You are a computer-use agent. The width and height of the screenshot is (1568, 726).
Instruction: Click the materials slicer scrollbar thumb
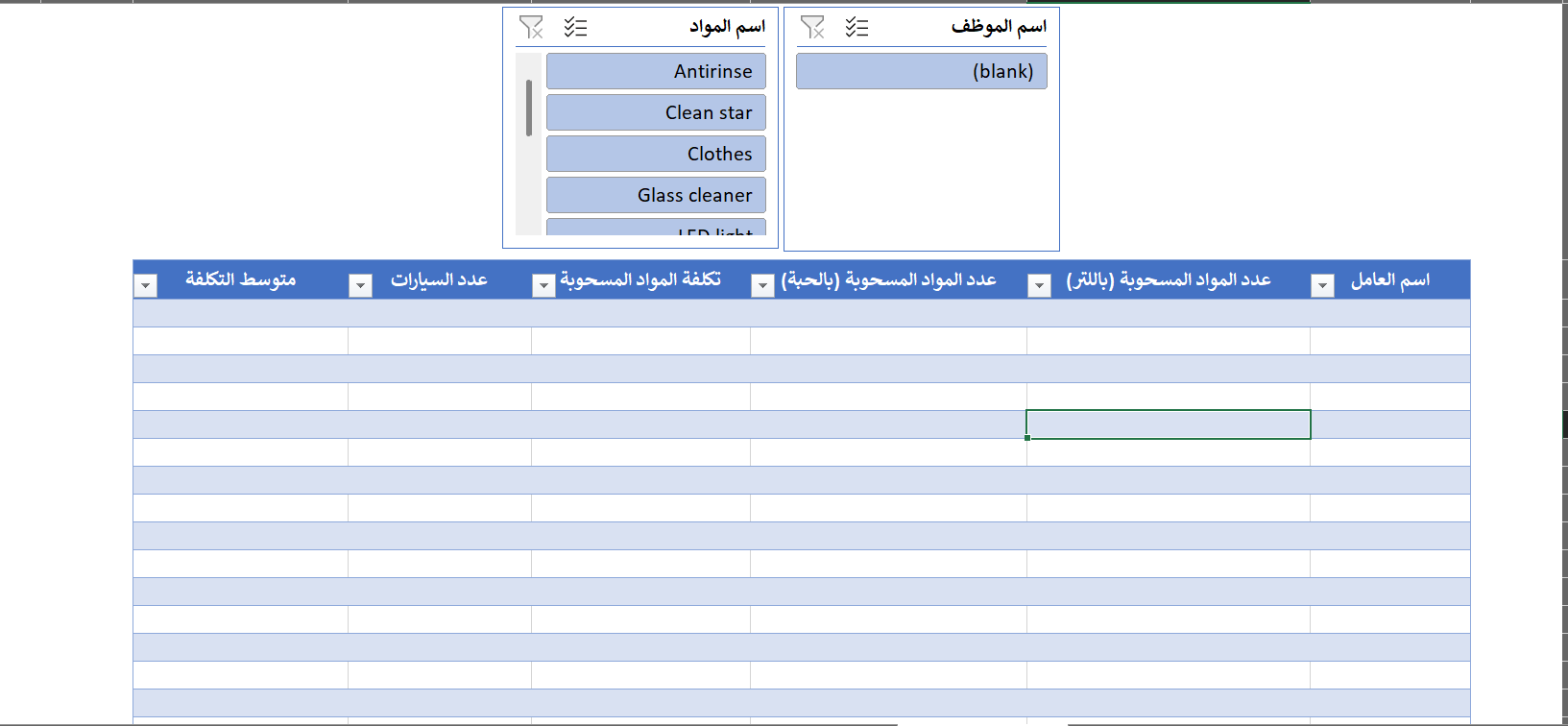tap(529, 108)
